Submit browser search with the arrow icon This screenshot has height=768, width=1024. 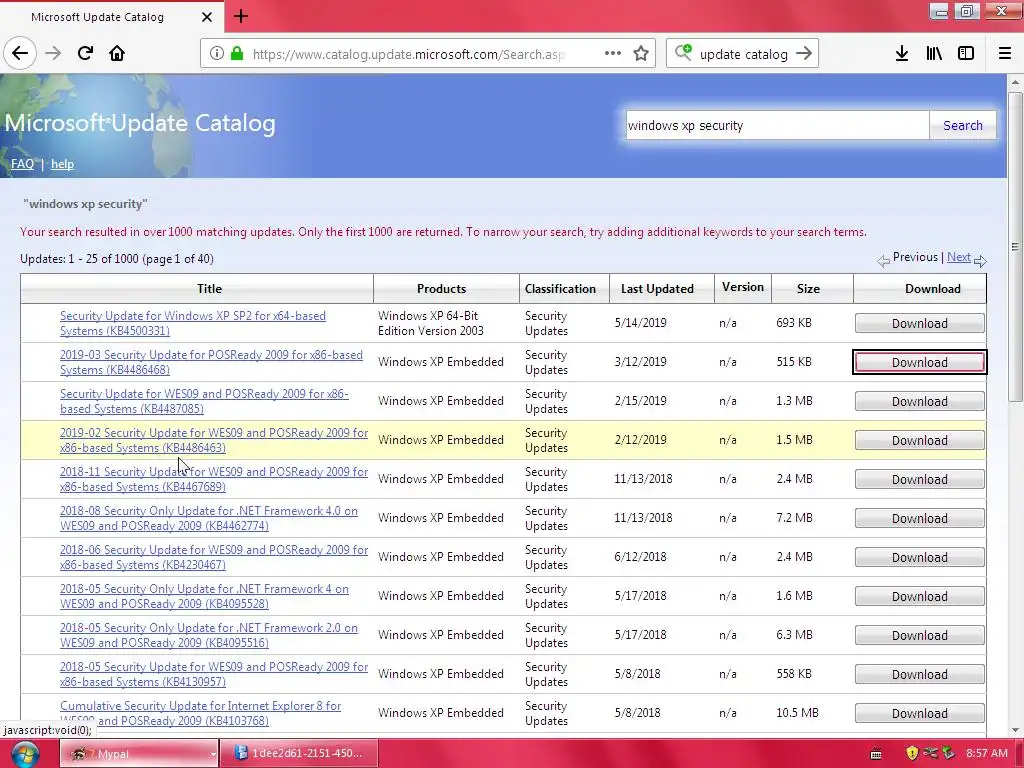pos(804,54)
